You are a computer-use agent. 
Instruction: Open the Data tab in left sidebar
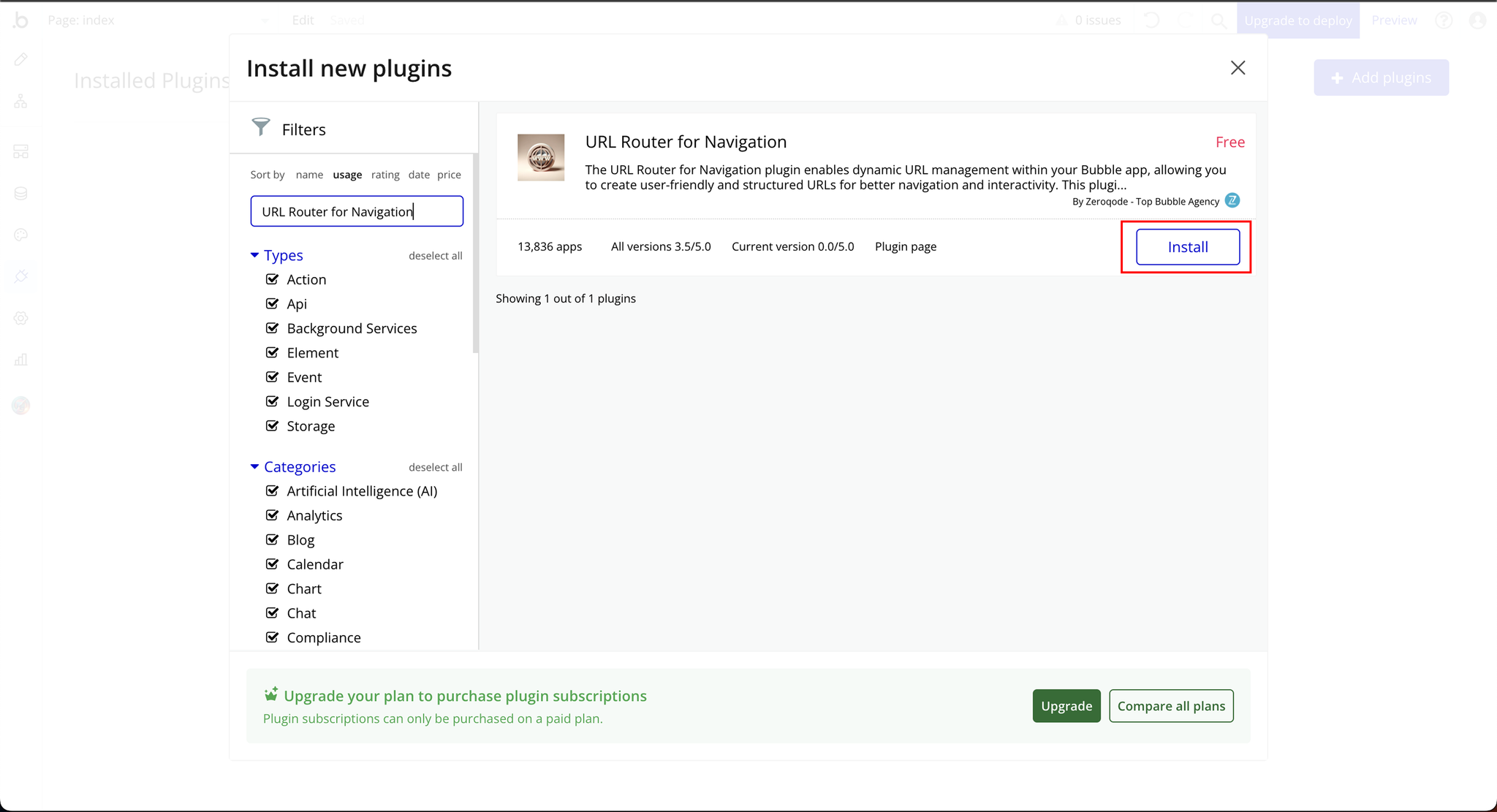click(x=20, y=194)
